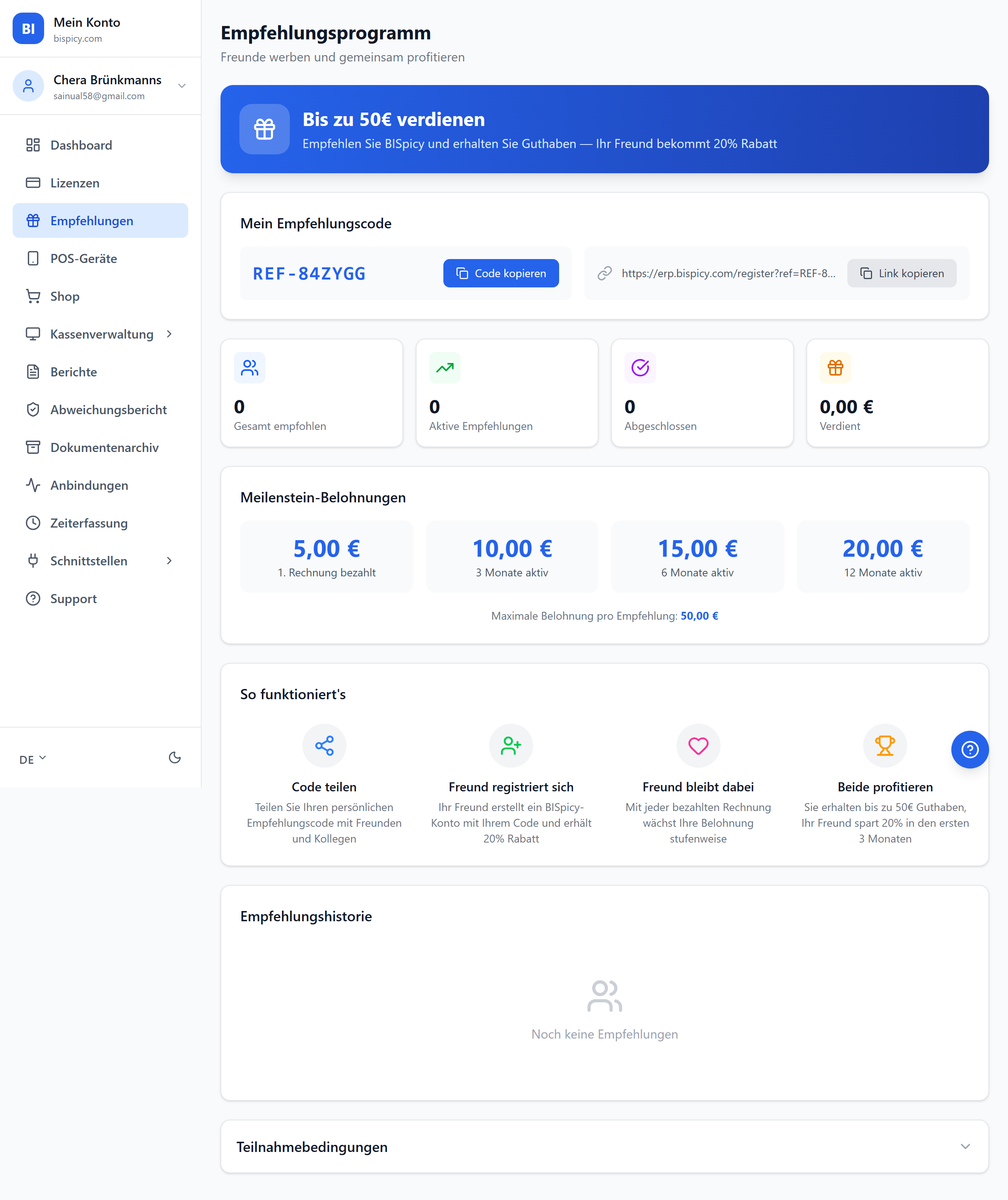This screenshot has height=1200, width=1008.
Task: Click the Kassenverwaltung monitor icon
Action: 33,334
